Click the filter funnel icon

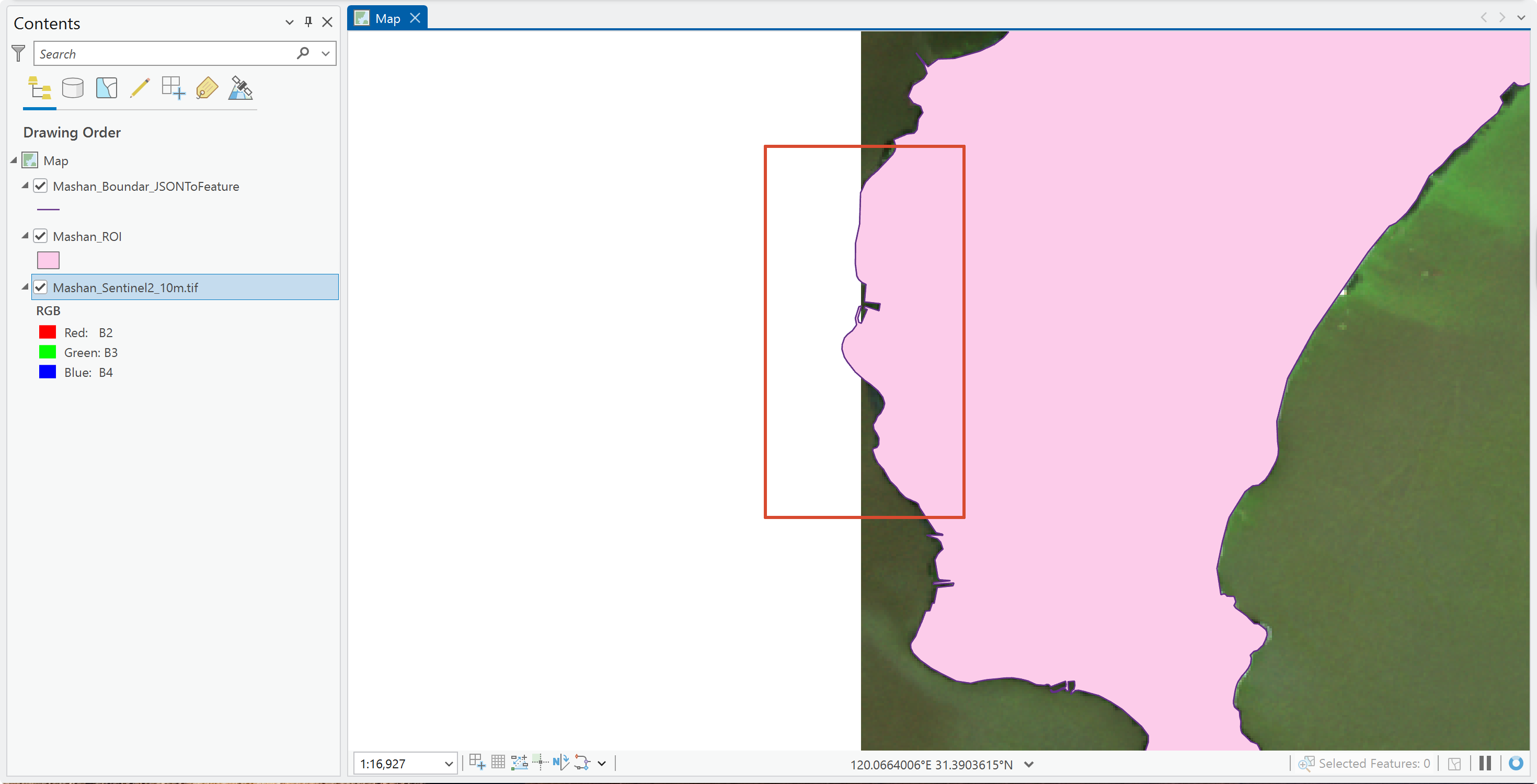tap(18, 54)
